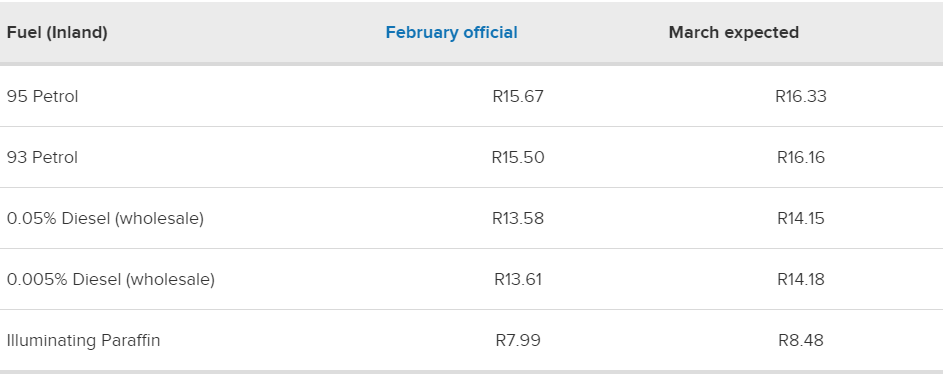Click the R8.48 paraffin price cell
This screenshot has width=949, height=380.
[801, 340]
